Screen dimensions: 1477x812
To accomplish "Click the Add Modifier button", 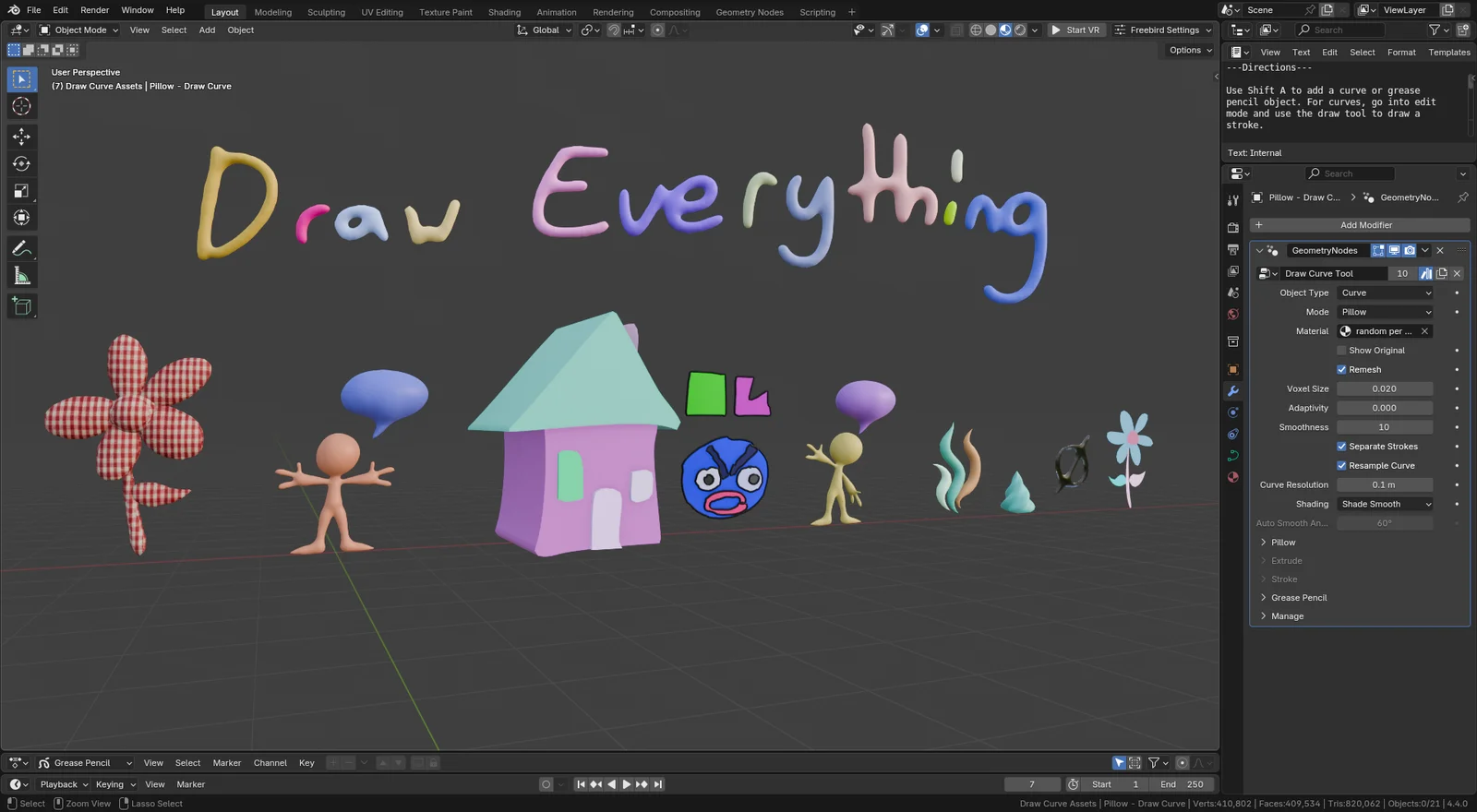I will coord(1359,225).
